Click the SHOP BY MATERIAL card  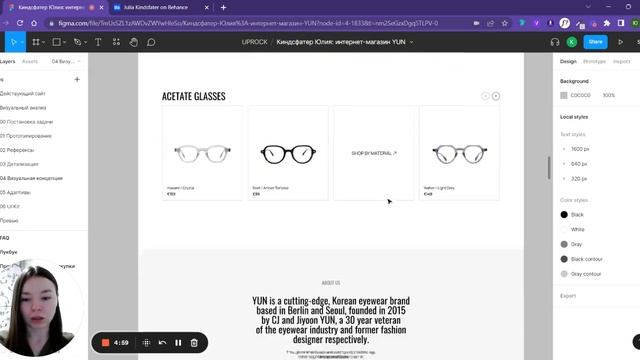tap(374, 153)
